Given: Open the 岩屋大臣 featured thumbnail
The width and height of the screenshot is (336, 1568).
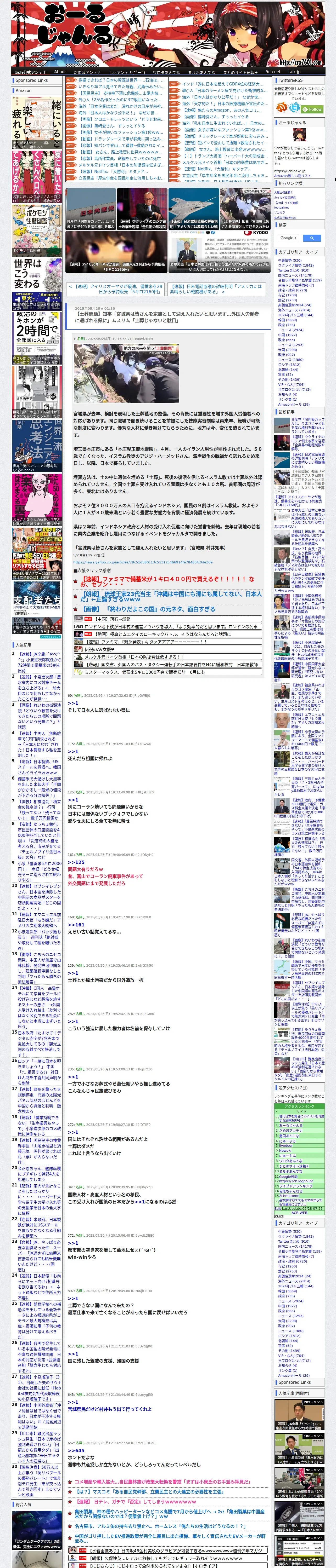Looking at the screenshot, I should 219,251.
